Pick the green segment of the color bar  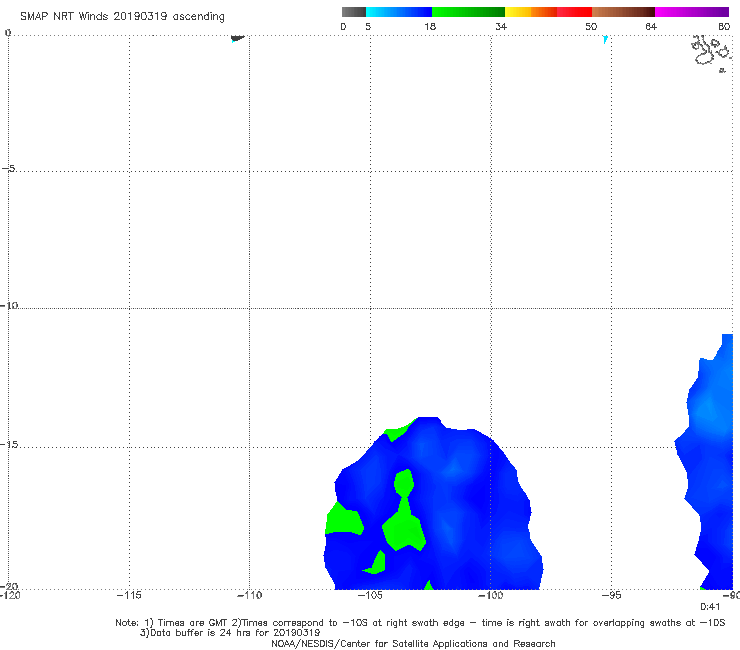tap(468, 12)
